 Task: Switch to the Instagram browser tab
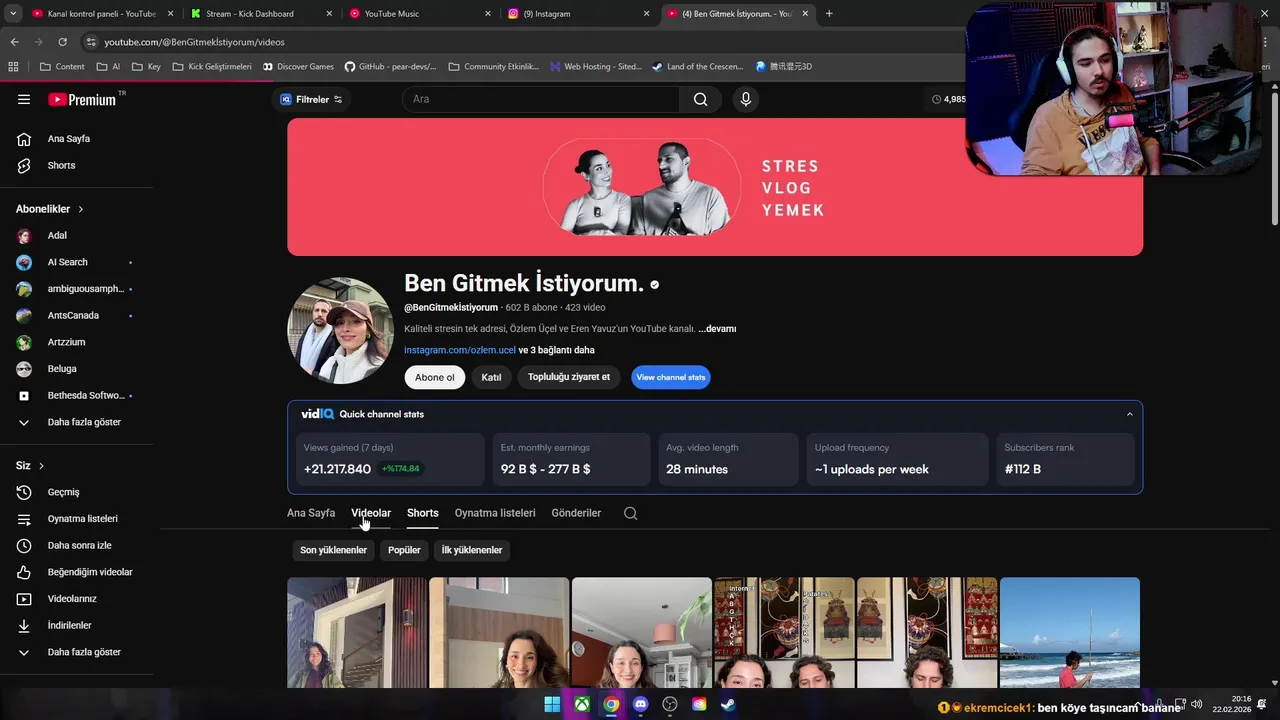pos(579,14)
